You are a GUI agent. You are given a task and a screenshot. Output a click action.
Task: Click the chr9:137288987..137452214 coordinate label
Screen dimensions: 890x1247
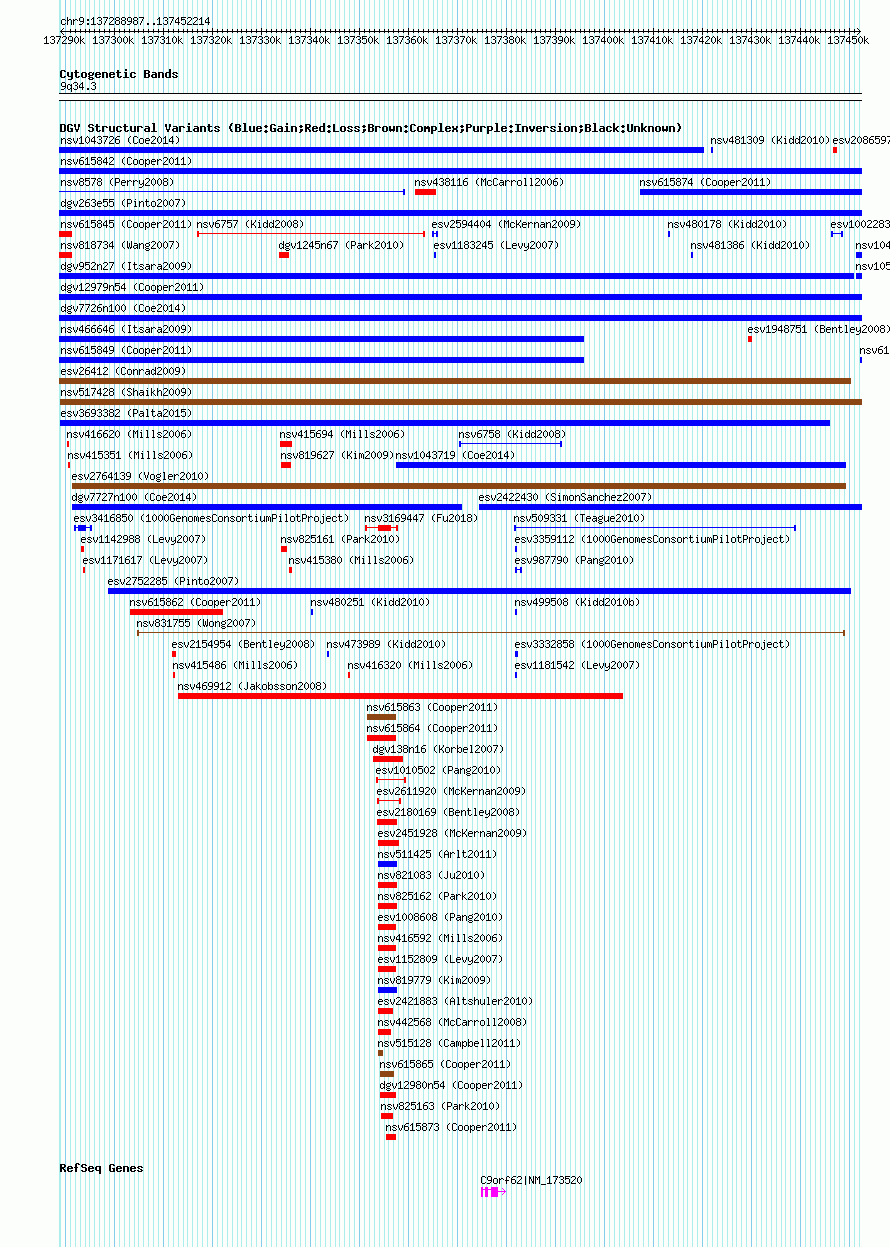coord(135,21)
